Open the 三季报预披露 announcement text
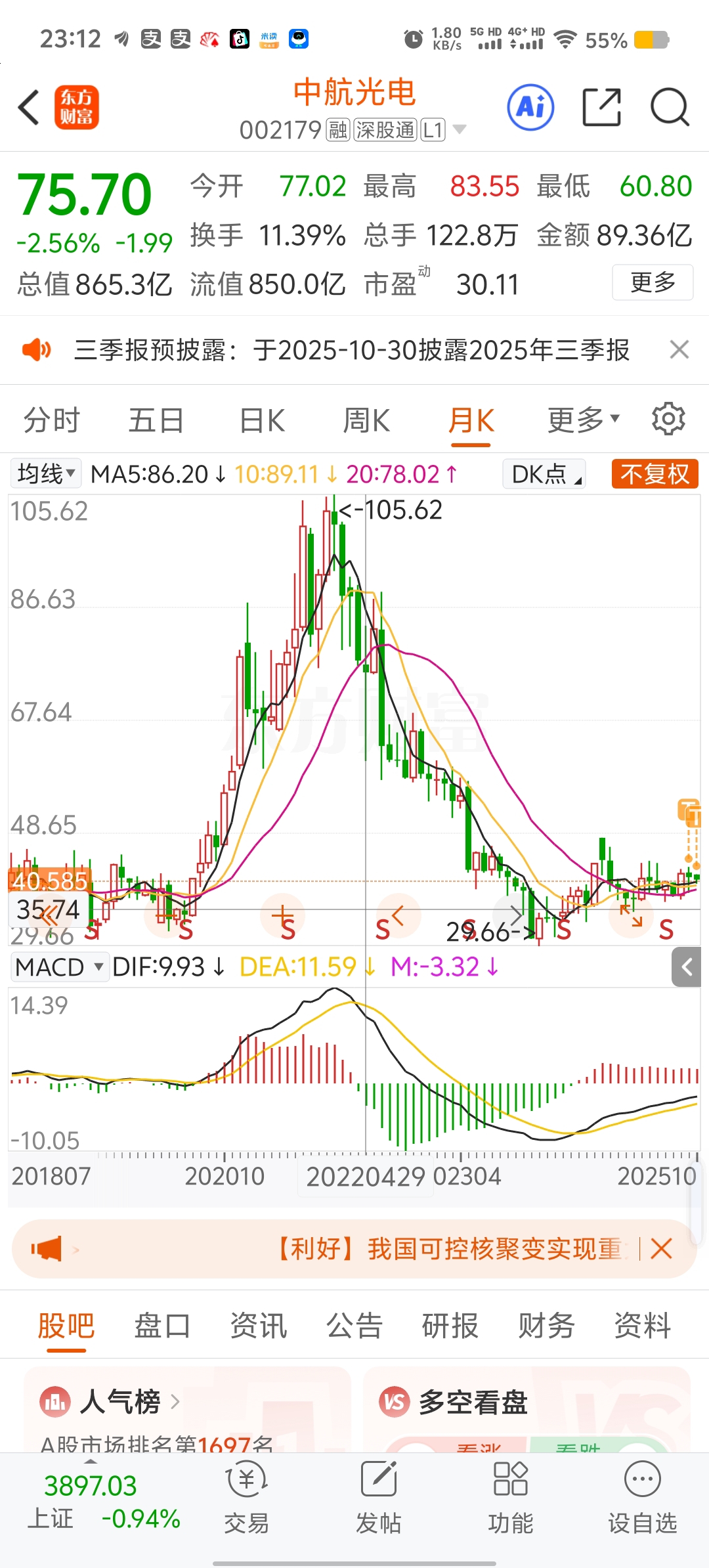This screenshot has width=709, height=1568. [x=352, y=350]
